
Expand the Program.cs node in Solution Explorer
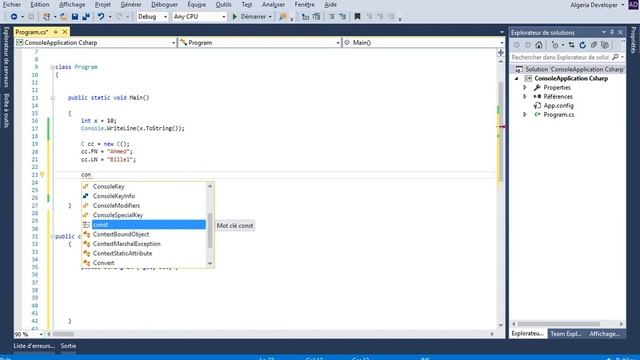(525, 115)
